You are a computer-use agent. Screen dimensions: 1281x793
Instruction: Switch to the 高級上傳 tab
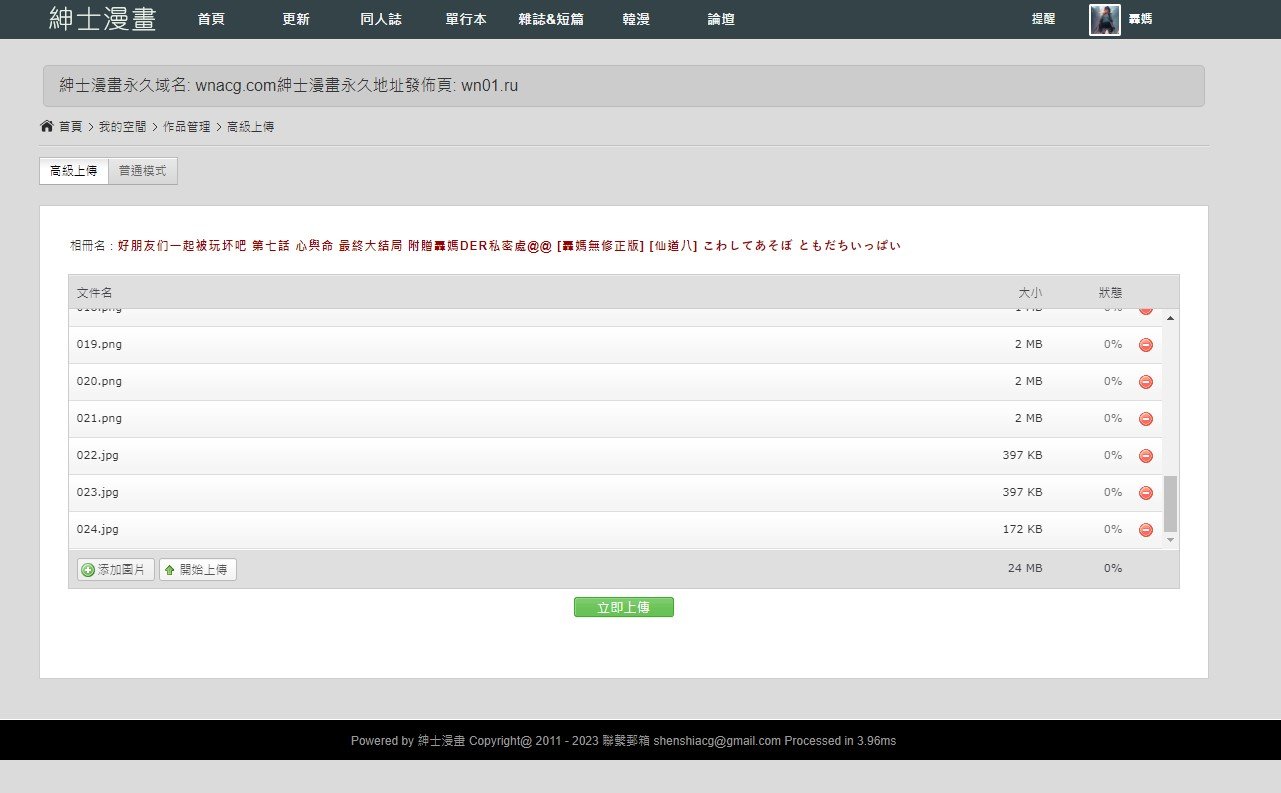[x=74, y=171]
